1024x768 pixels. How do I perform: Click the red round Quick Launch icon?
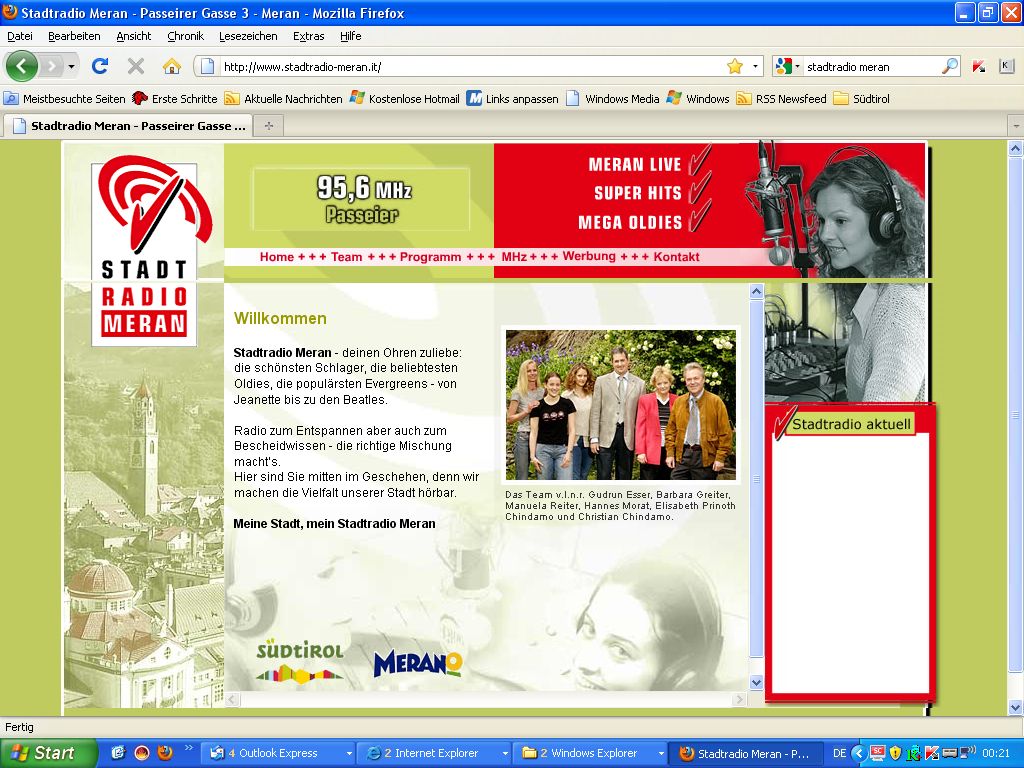[142, 752]
